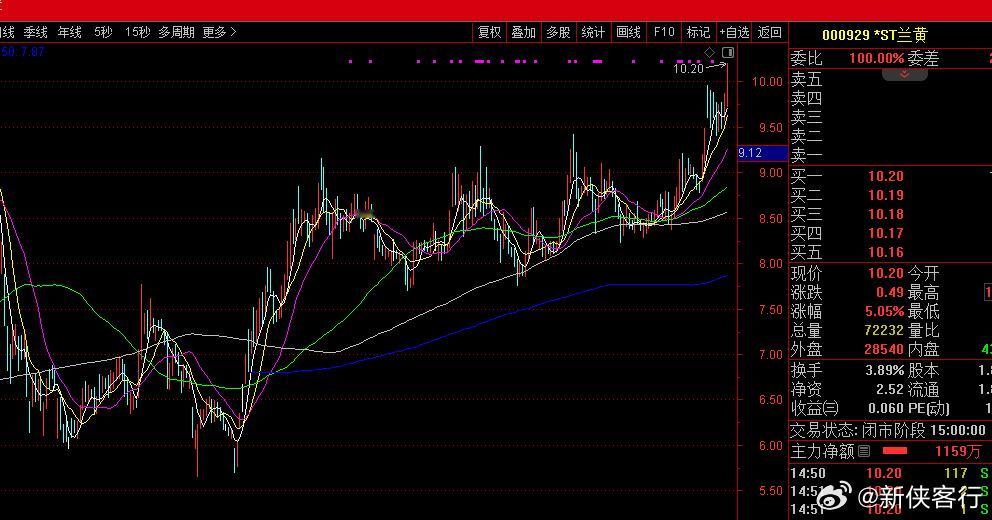Select the 5秒 interval tab

[x=103, y=32]
